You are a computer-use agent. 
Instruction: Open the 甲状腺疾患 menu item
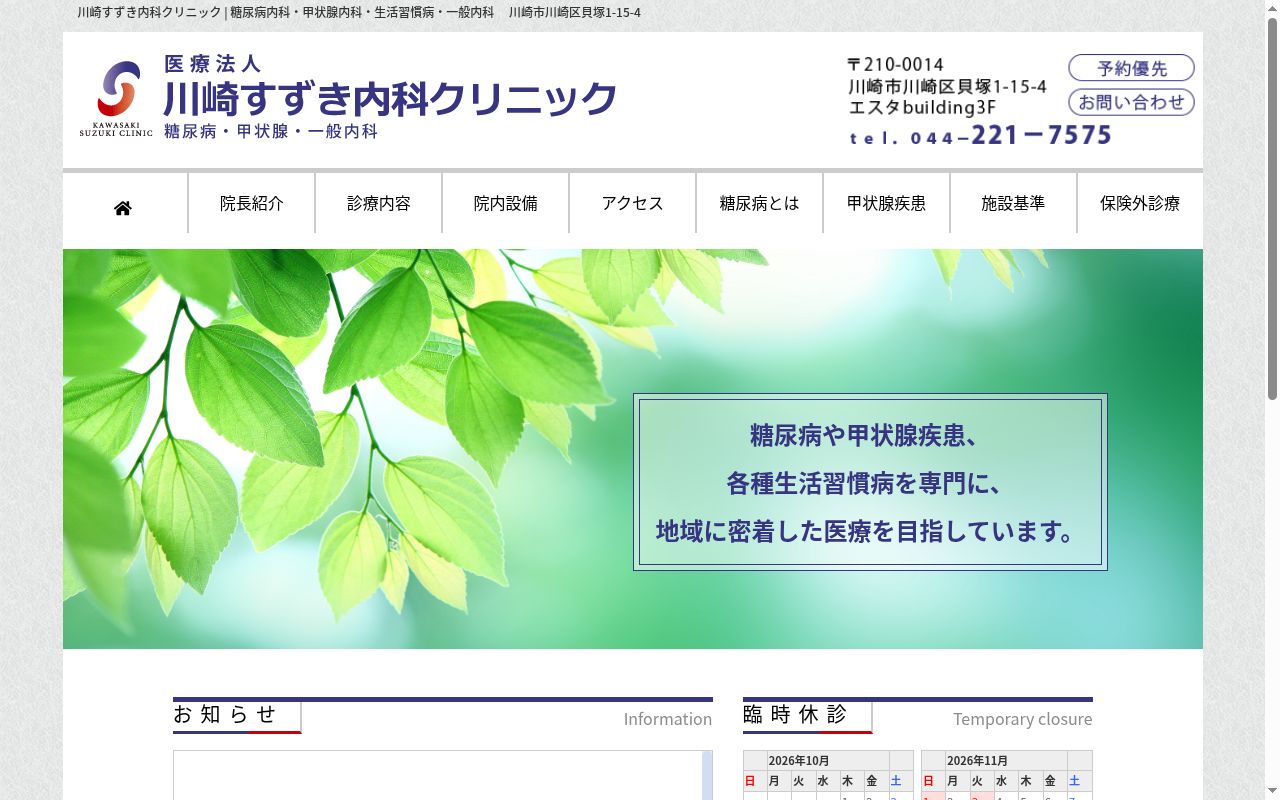(887, 203)
